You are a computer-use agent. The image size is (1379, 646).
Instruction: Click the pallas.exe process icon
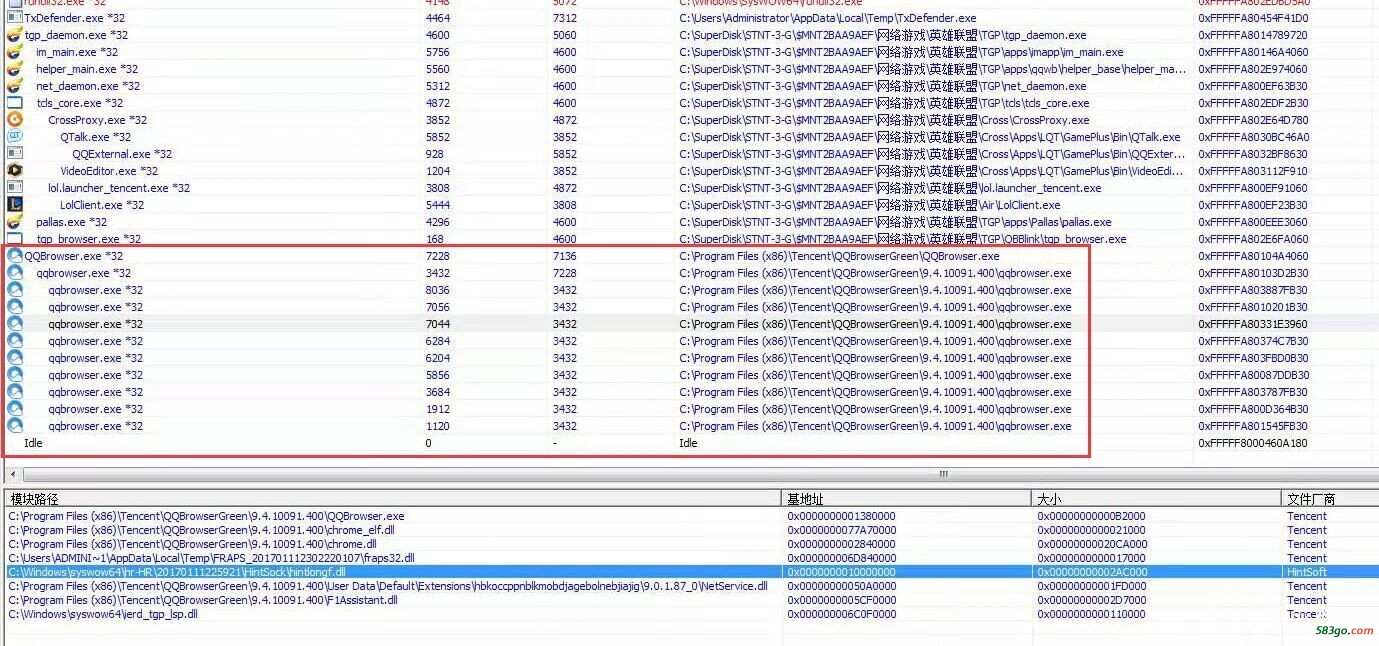14,222
